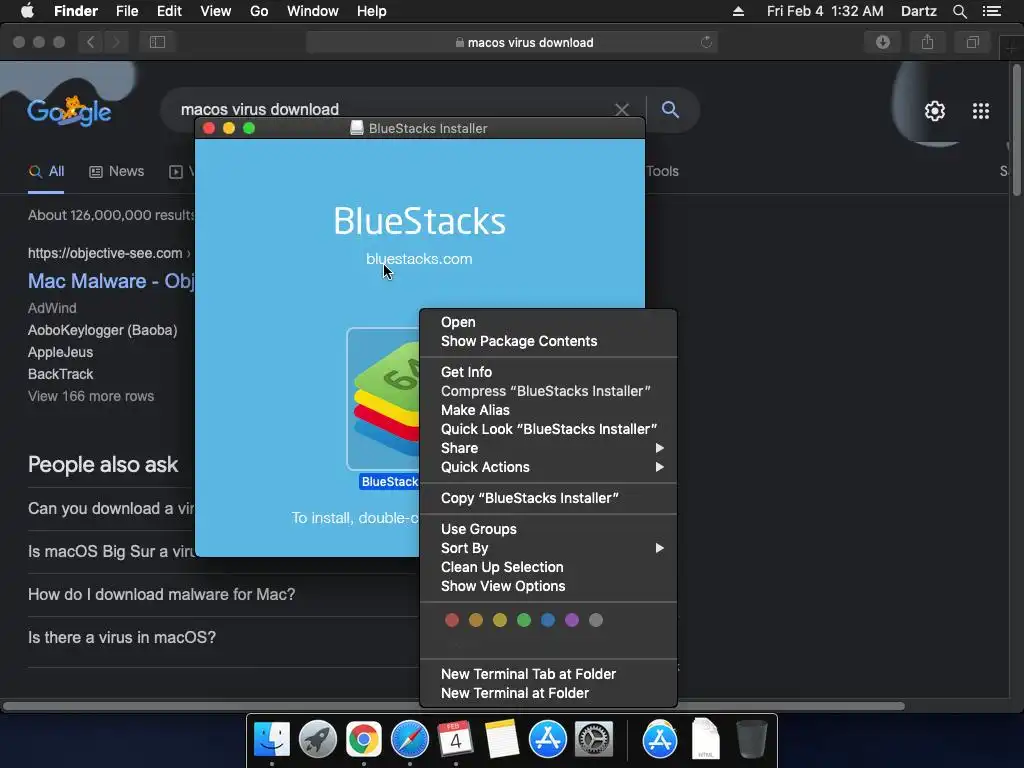Expand Sort By submenu
The height and width of the screenshot is (768, 1024).
(x=548, y=548)
